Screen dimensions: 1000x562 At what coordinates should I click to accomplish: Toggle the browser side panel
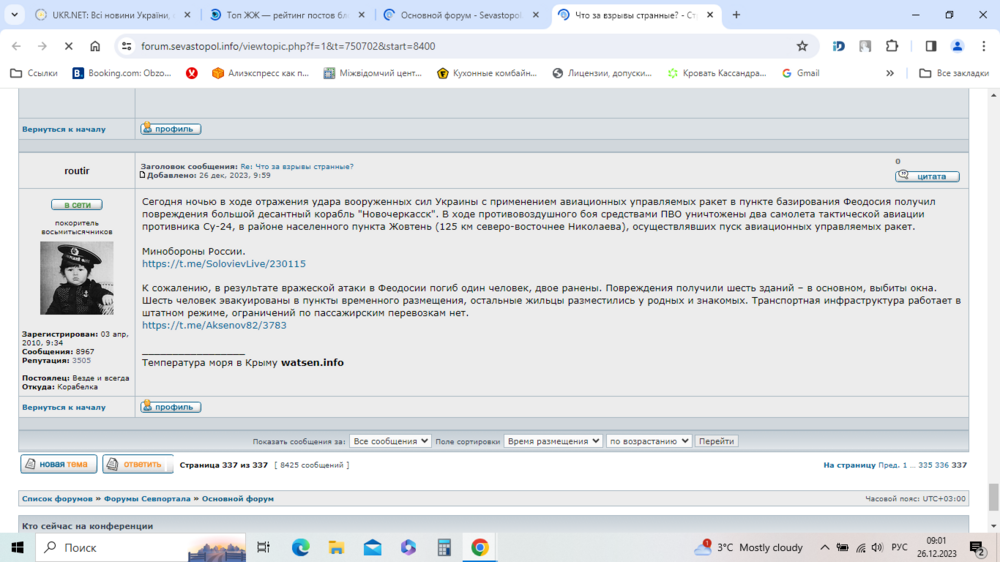930,46
